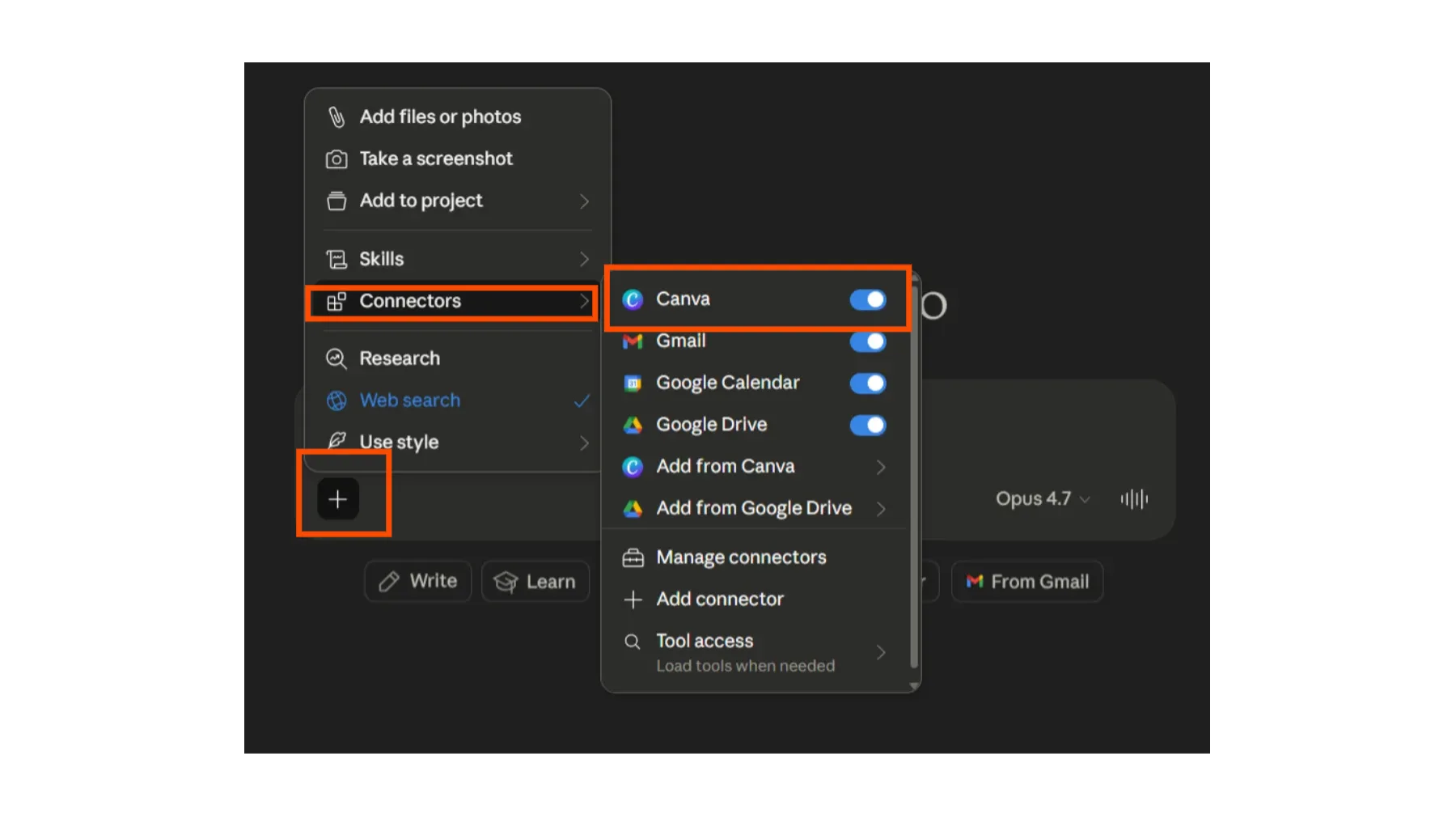Expand the Add from Google Drive chevron
This screenshot has width=1456, height=818.
click(x=881, y=509)
